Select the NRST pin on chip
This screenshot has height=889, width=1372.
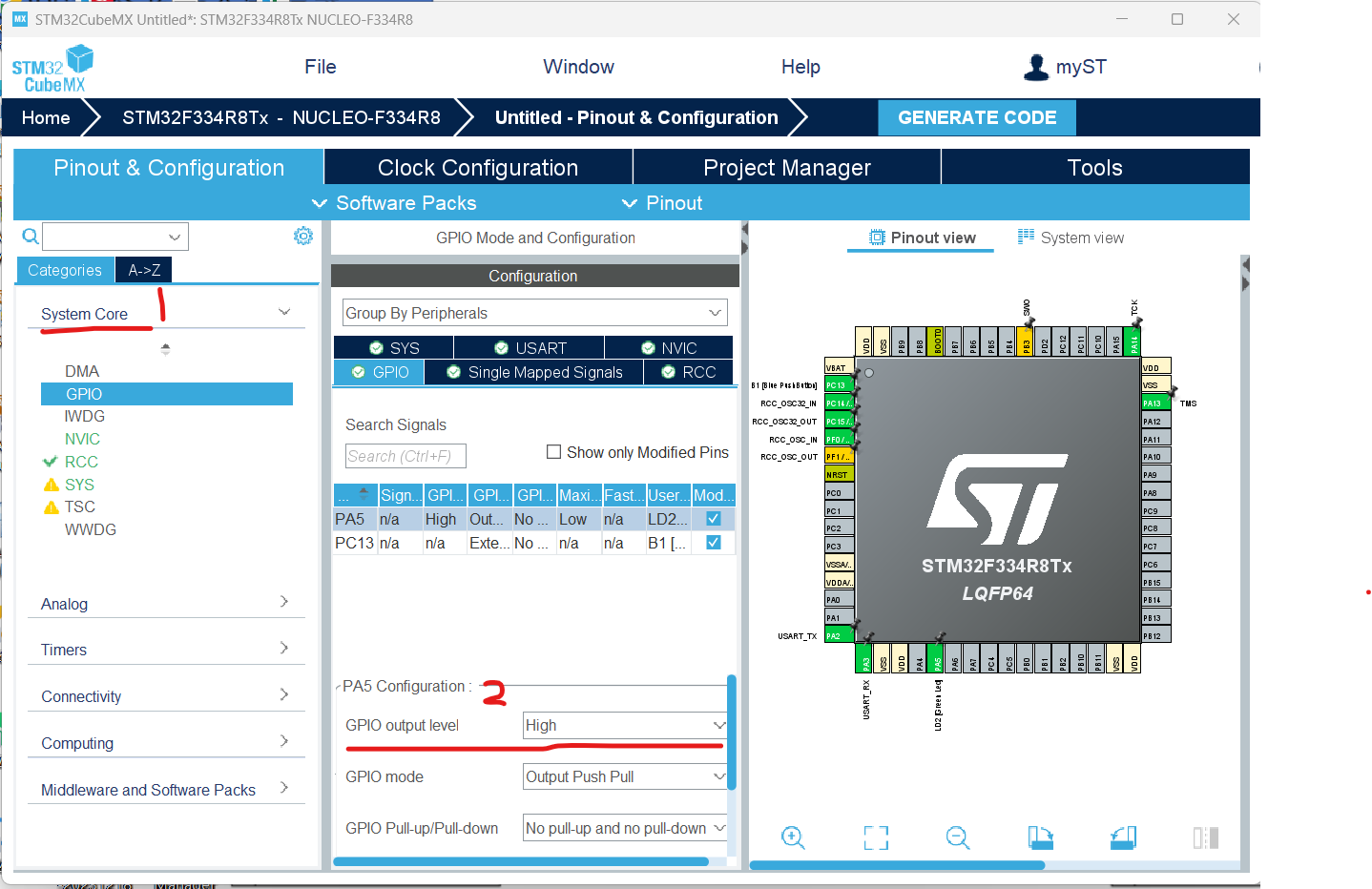pyautogui.click(x=839, y=474)
